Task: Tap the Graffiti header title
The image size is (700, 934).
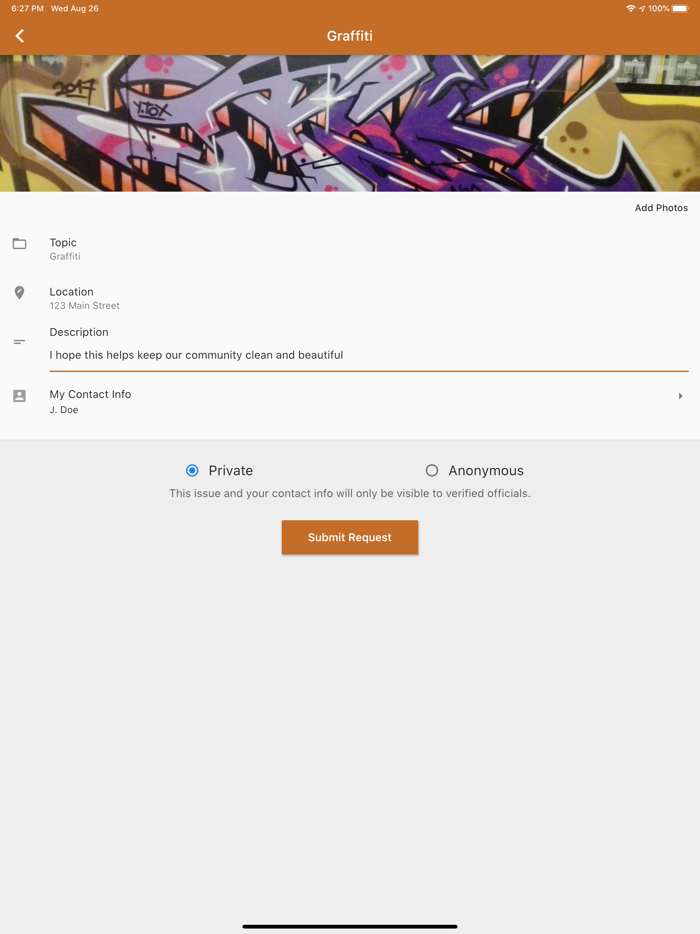Action: (x=350, y=36)
